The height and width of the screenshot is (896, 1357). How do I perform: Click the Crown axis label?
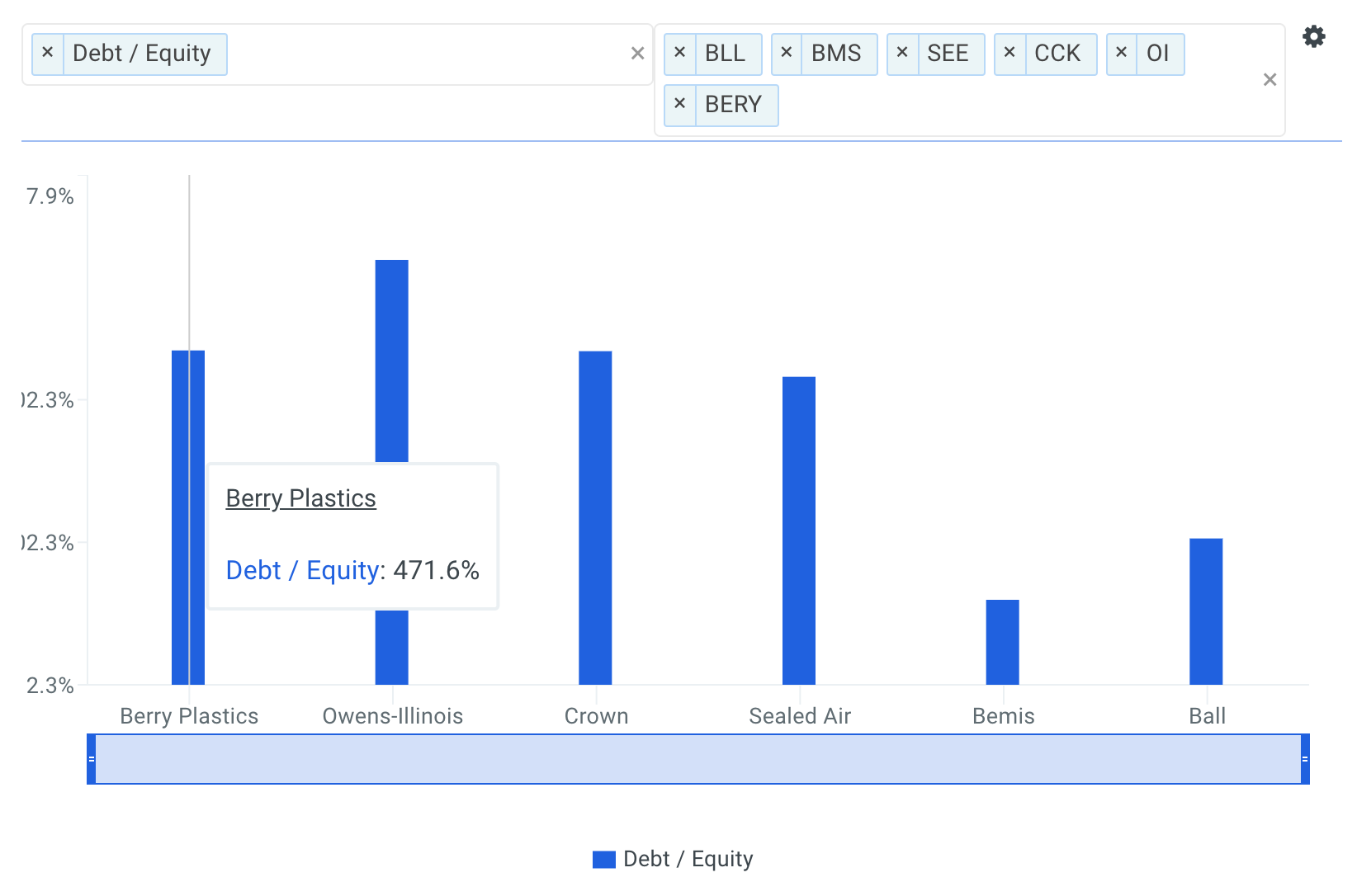pos(596,715)
